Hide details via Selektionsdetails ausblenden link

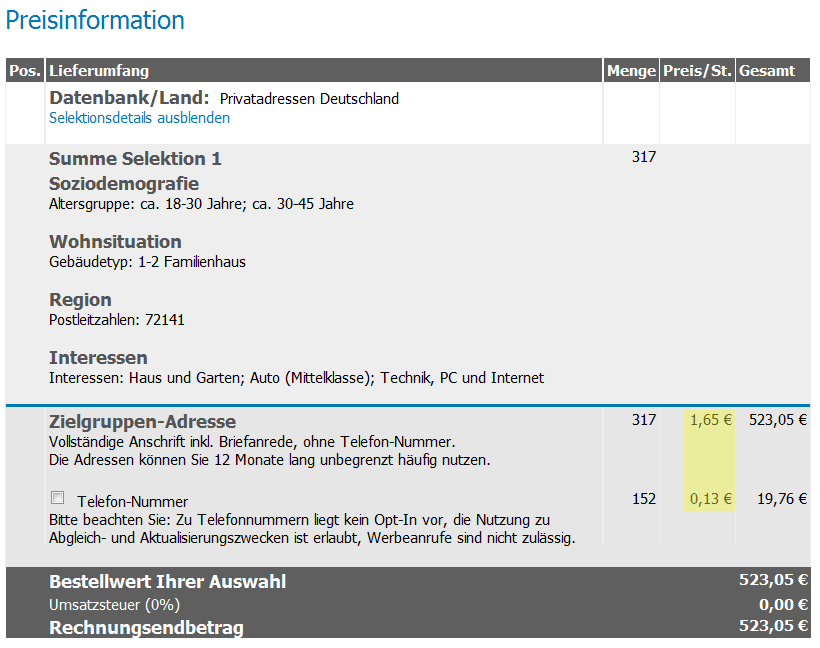click(139, 118)
